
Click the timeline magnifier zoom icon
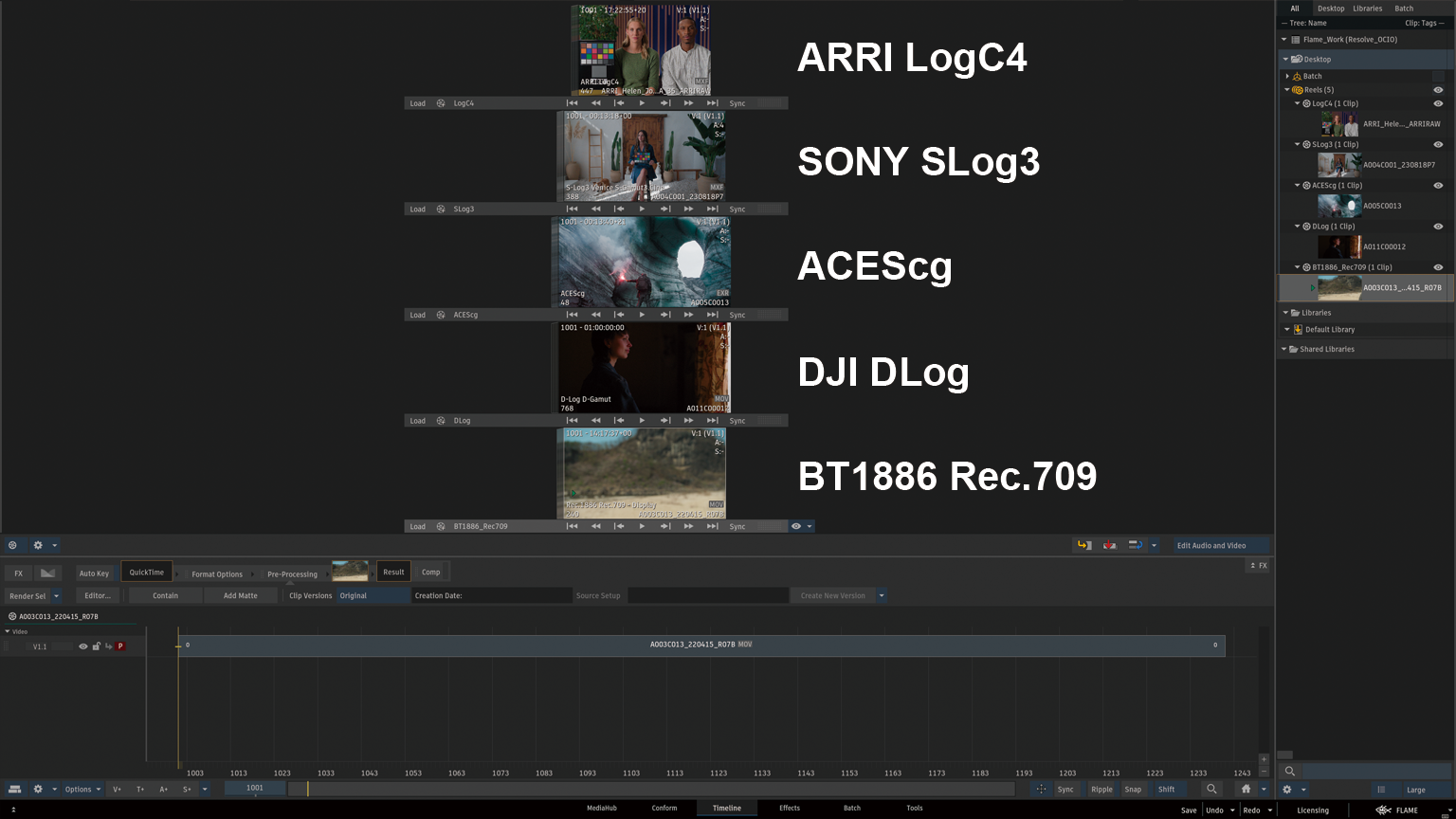click(x=1211, y=789)
